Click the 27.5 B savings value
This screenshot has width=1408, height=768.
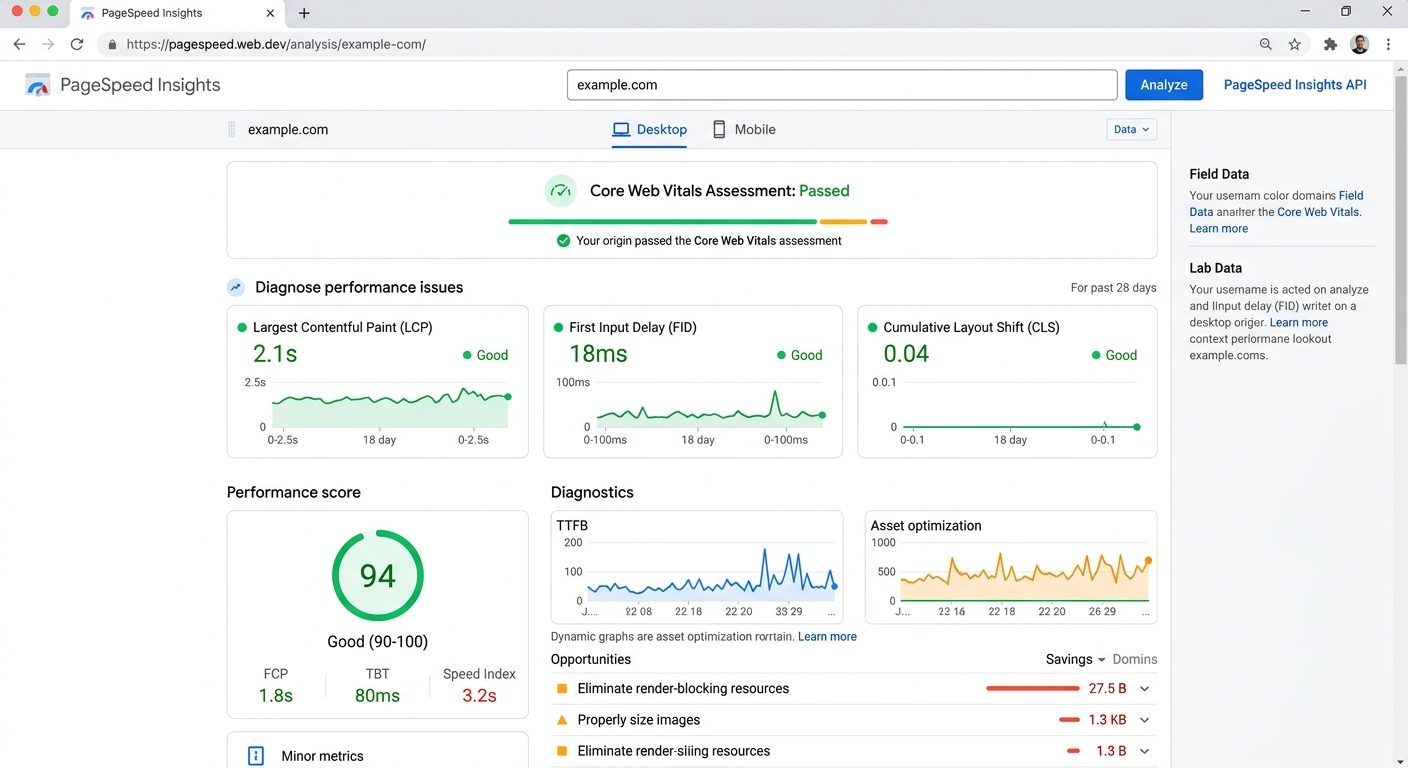1108,689
